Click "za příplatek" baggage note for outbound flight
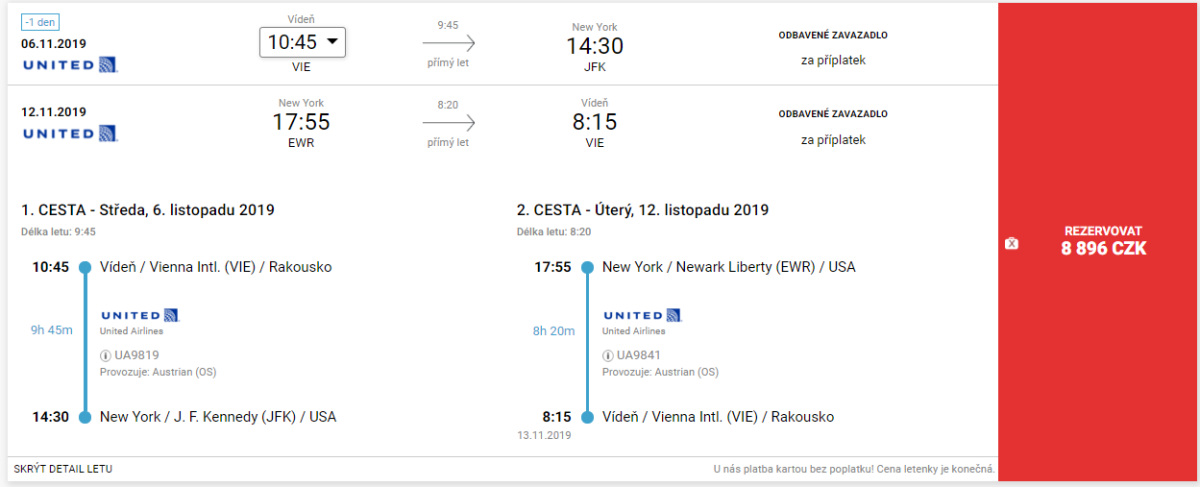The width and height of the screenshot is (1200, 487). coord(833,60)
